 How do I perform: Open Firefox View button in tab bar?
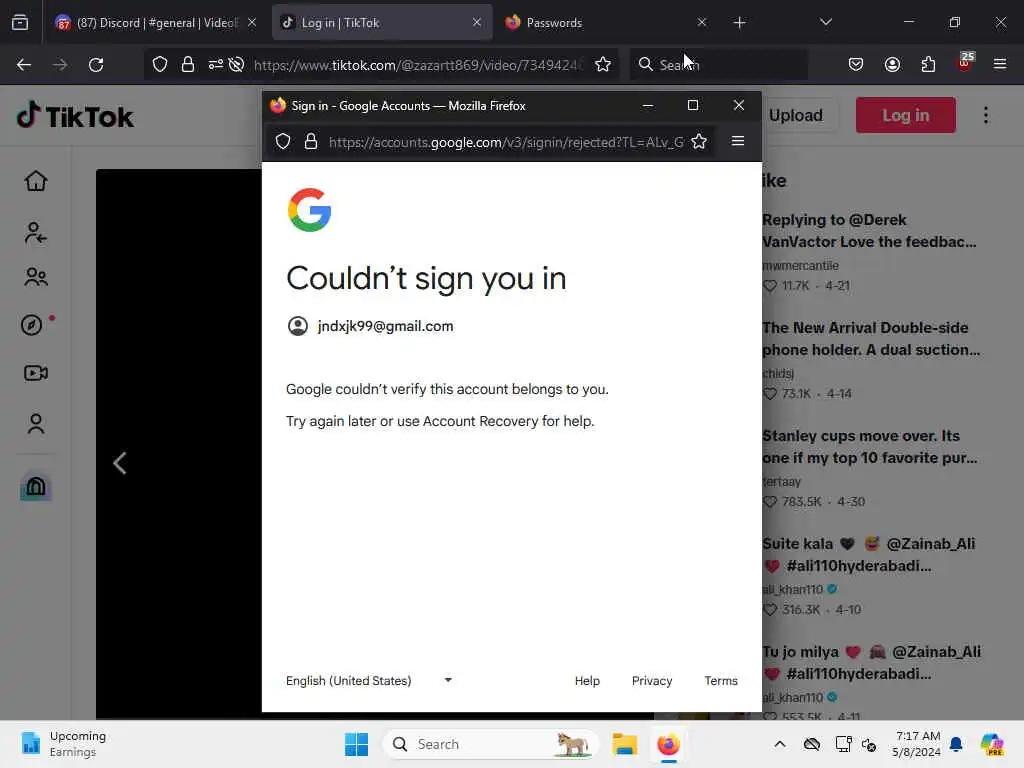click(x=20, y=23)
